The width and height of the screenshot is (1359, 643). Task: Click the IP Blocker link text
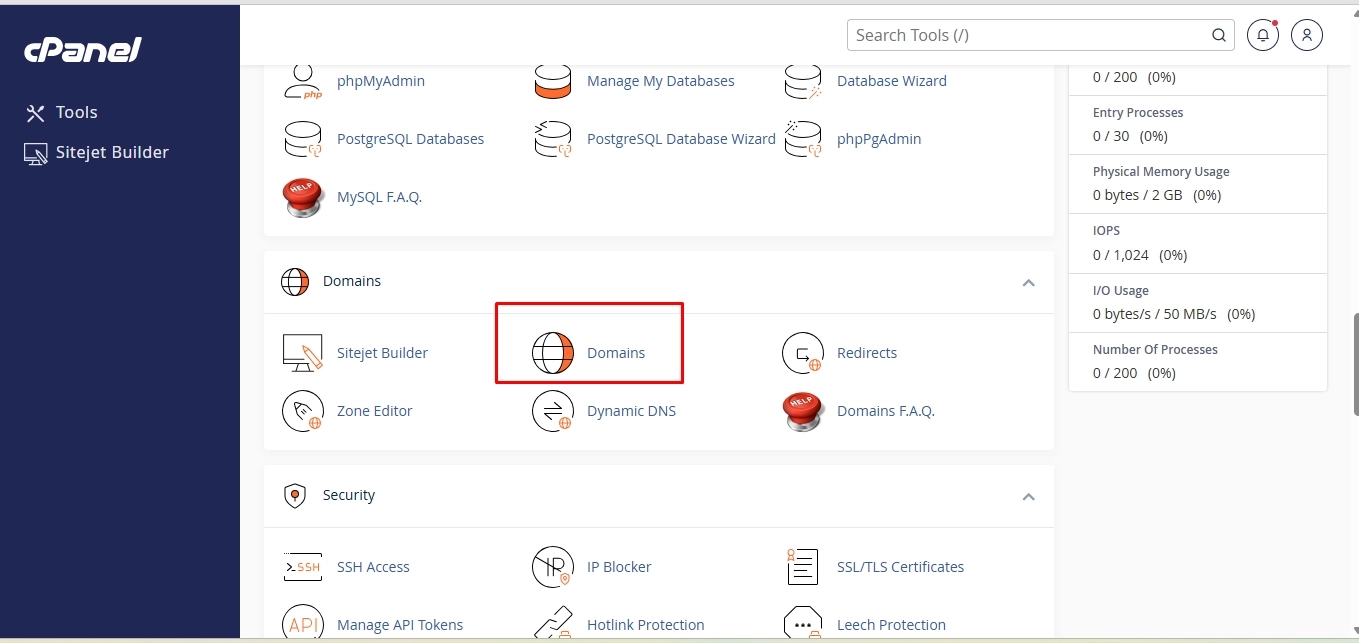(619, 567)
